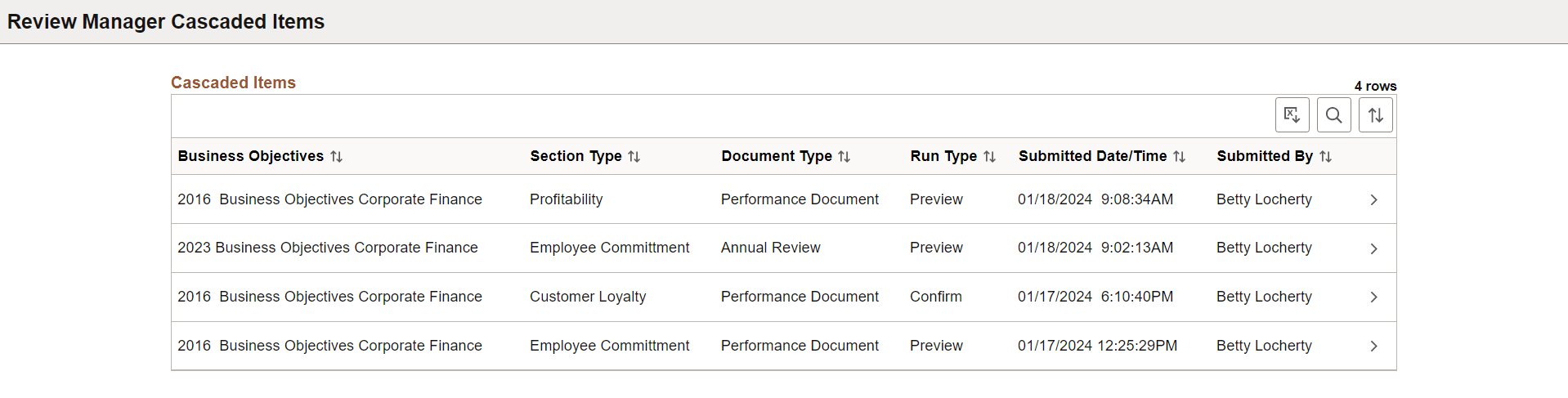Viewport: 1568px width, 398px height.
Task: Select the Profitability section type cell
Action: pyautogui.click(x=566, y=199)
